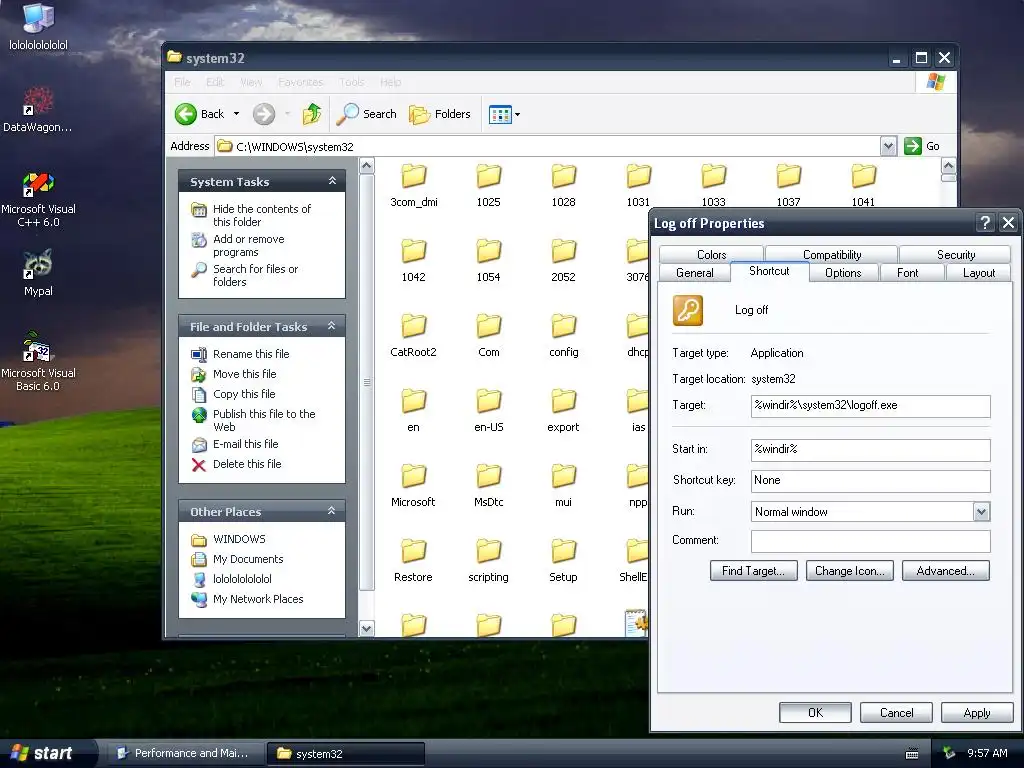
Task: Switch to the Layout tab
Action: pyautogui.click(x=979, y=273)
